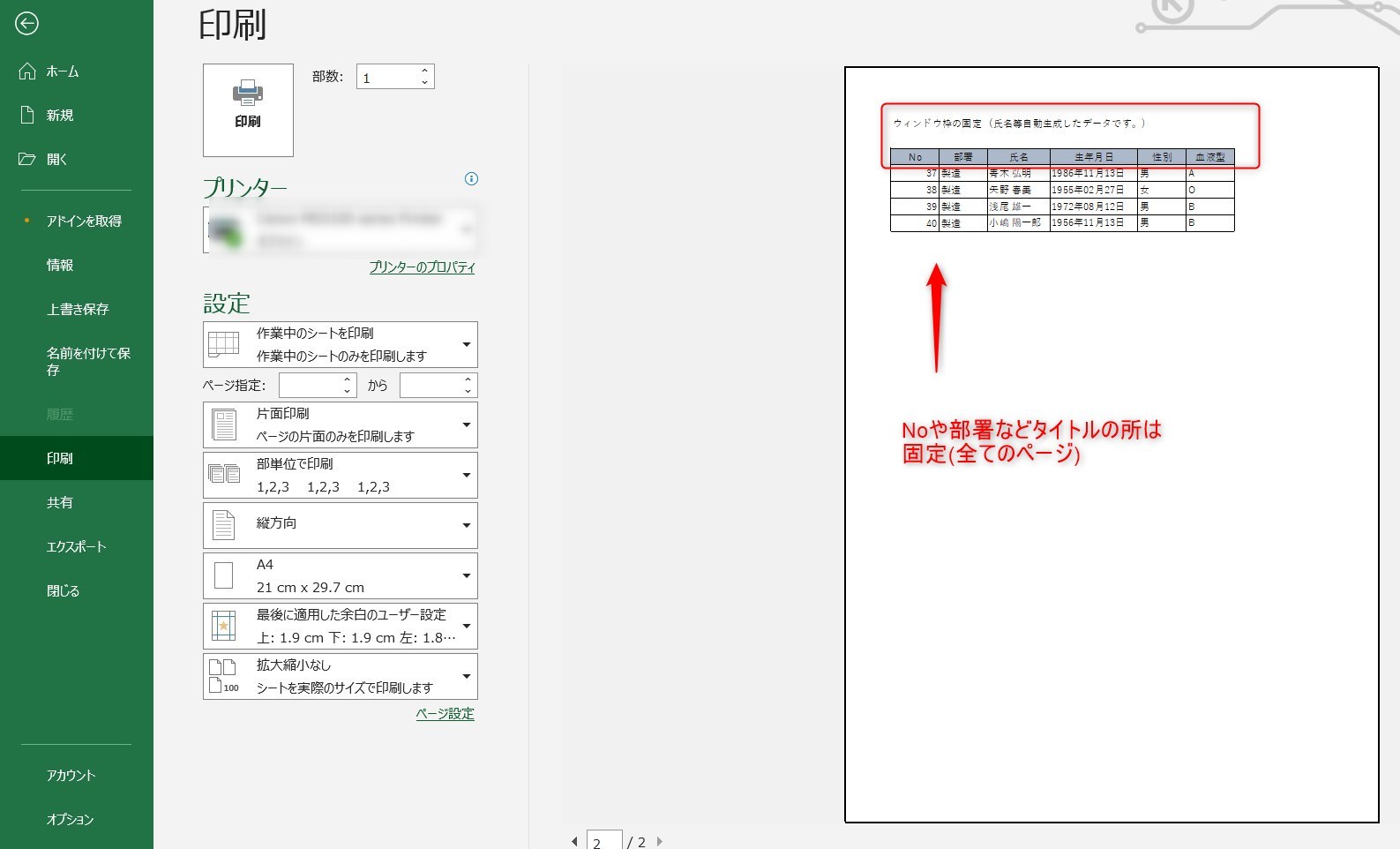Increase the start page number stepper
Viewport: 1400px width, 849px height.
click(x=348, y=379)
